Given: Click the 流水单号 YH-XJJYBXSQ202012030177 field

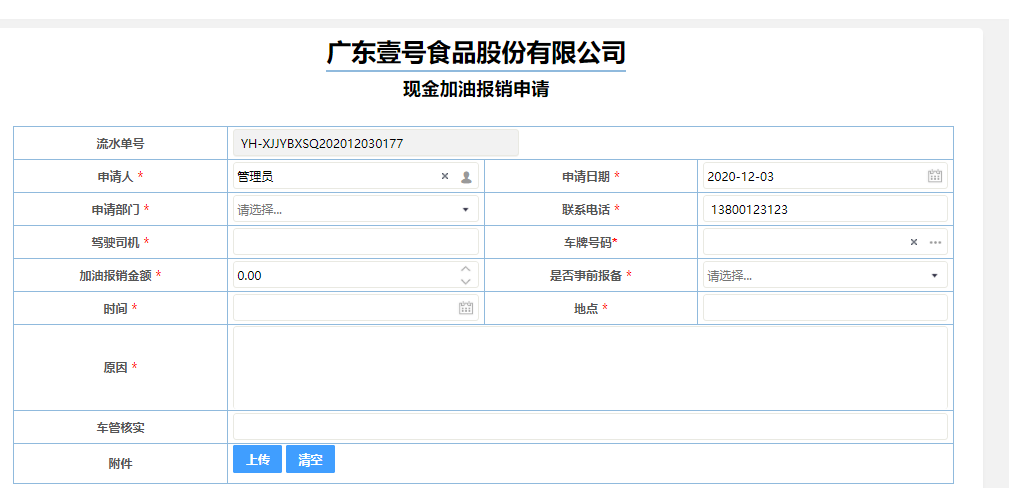Looking at the screenshot, I should 376,143.
